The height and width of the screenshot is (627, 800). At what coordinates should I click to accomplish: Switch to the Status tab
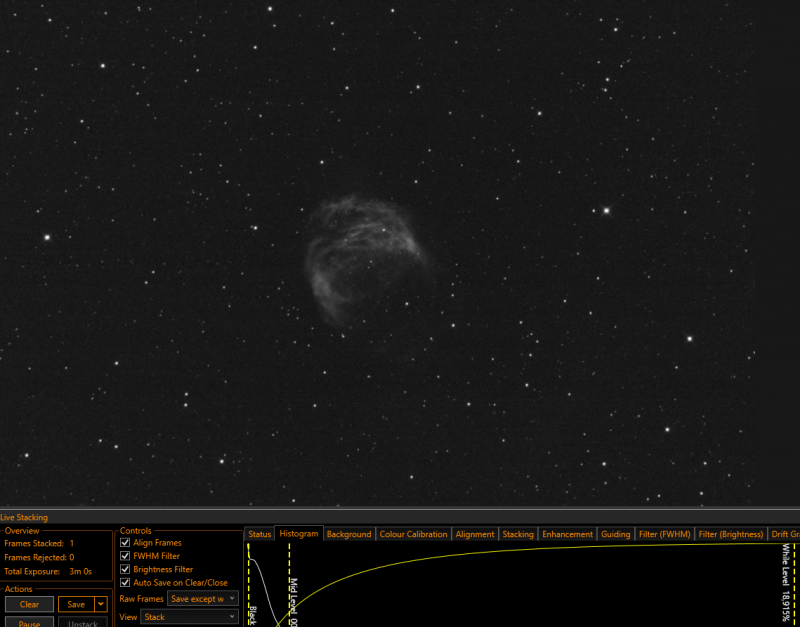point(259,534)
